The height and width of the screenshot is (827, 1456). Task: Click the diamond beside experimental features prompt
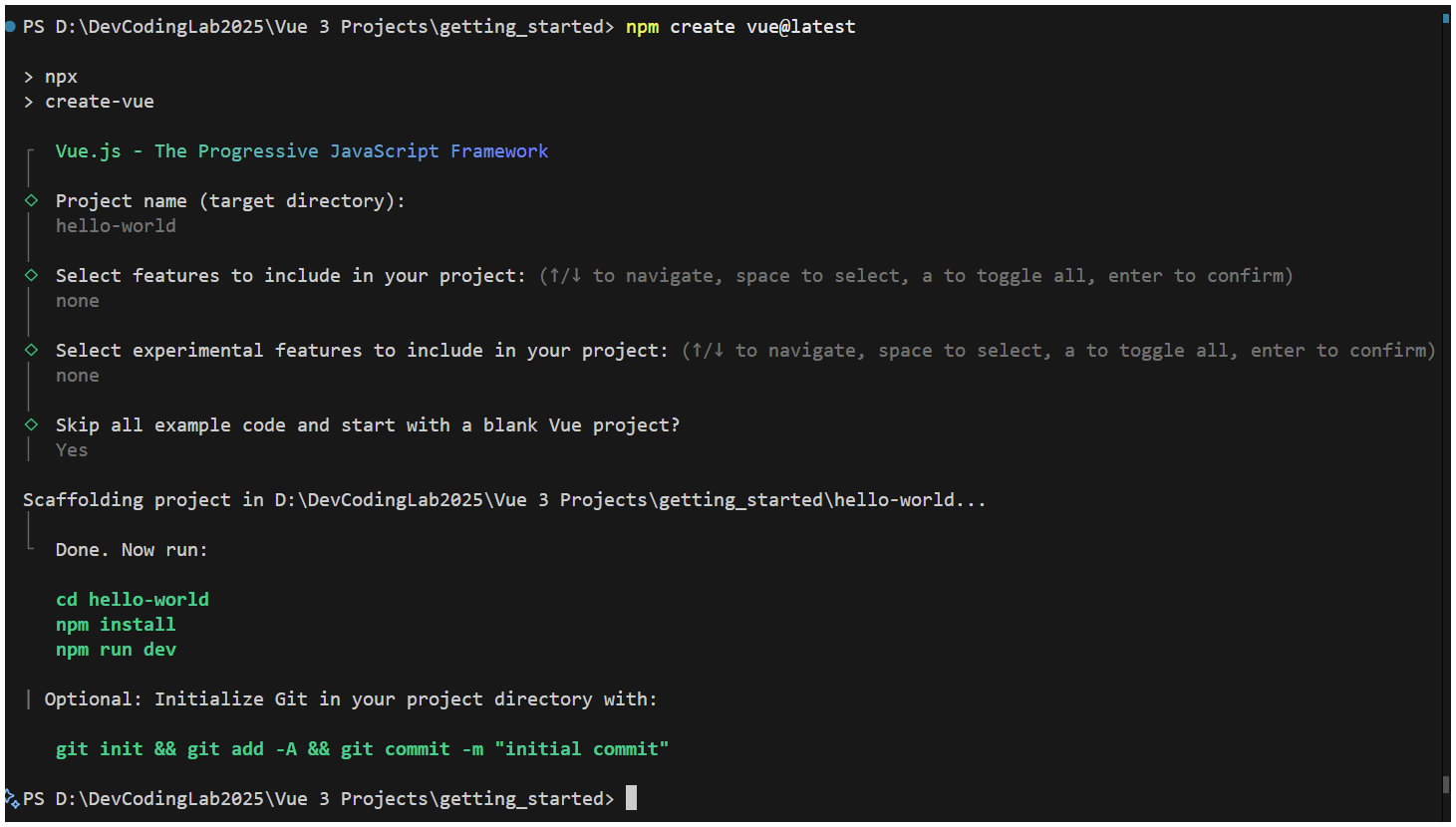pos(31,350)
